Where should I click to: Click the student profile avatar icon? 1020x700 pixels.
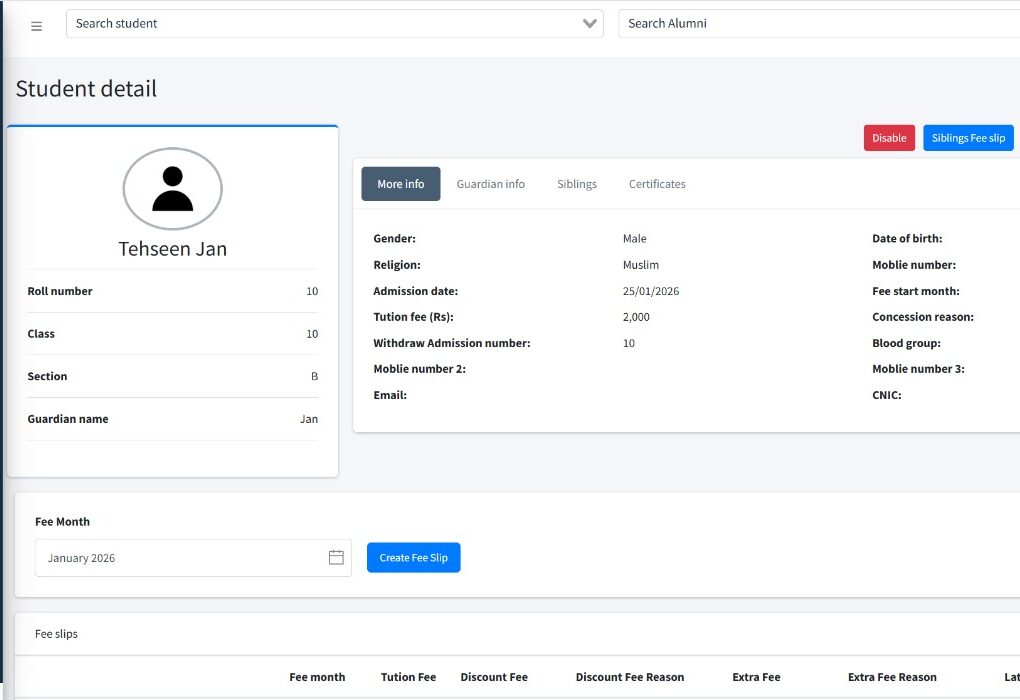point(172,189)
